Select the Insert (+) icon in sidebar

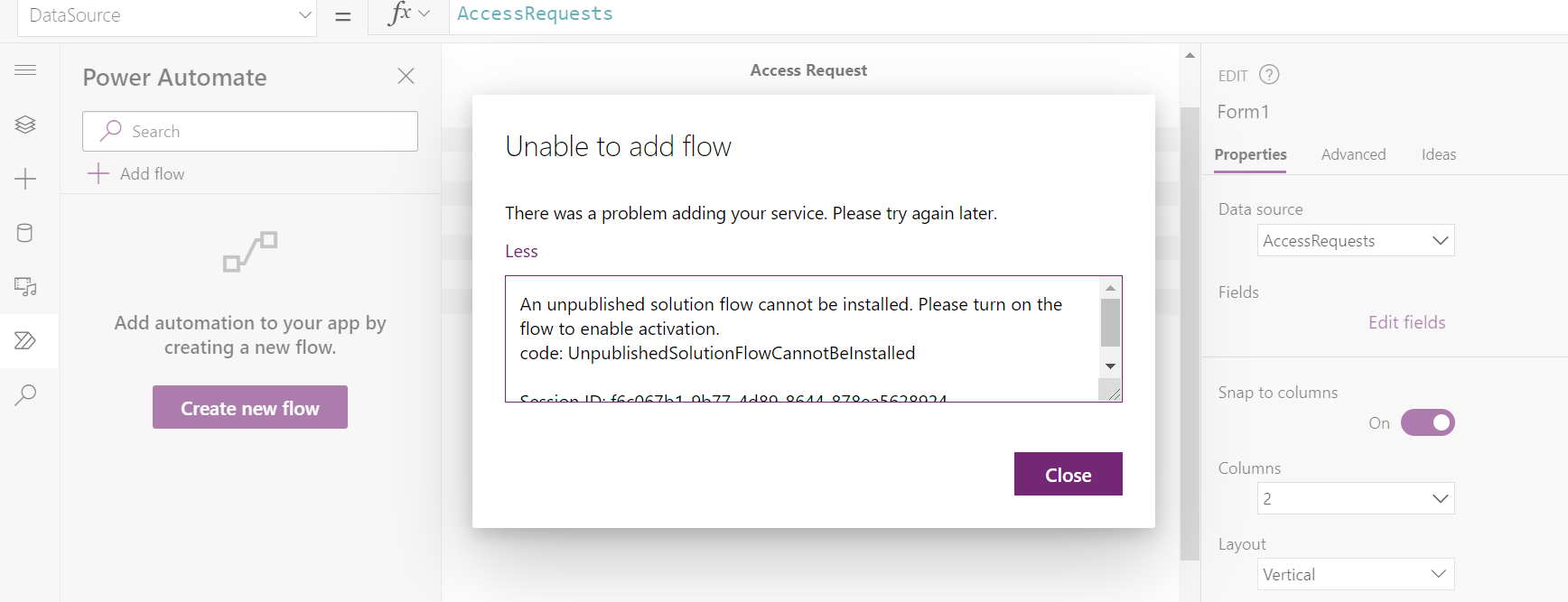tap(25, 179)
